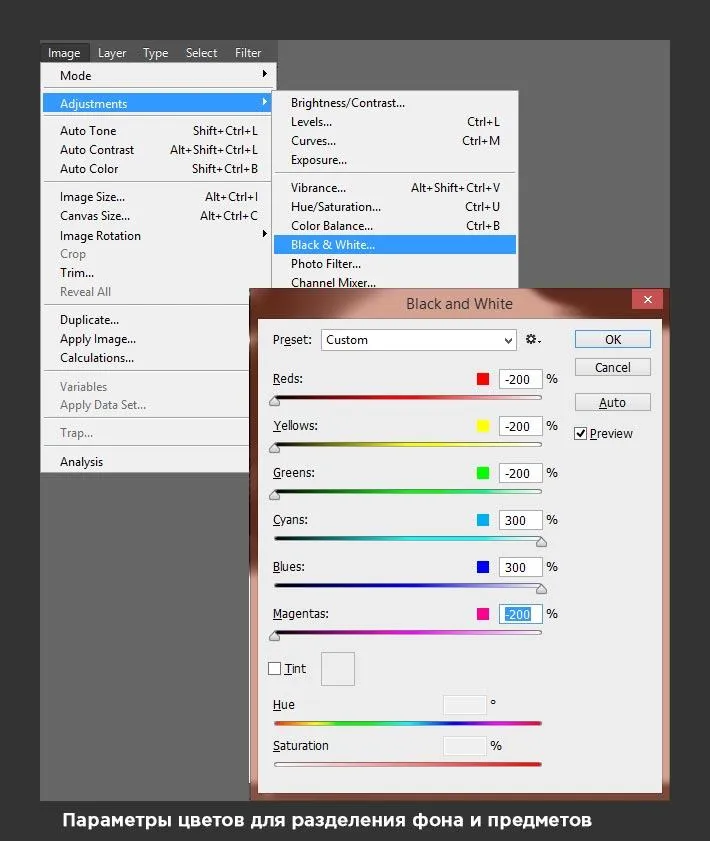Choose Levels adjustment

coord(395,122)
